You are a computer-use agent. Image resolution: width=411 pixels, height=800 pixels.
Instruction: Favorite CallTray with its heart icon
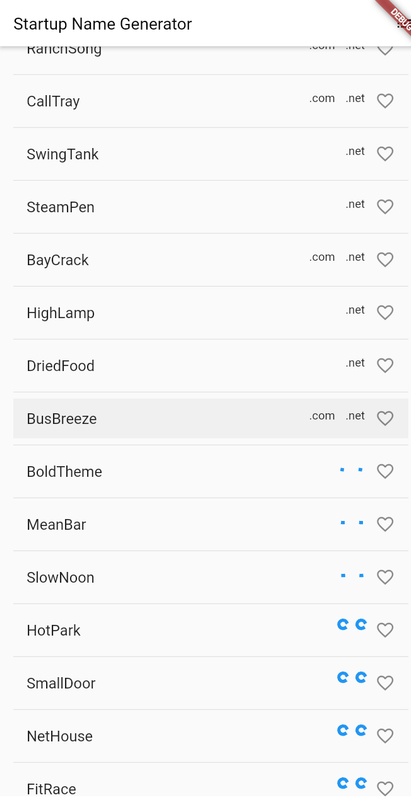point(385,101)
